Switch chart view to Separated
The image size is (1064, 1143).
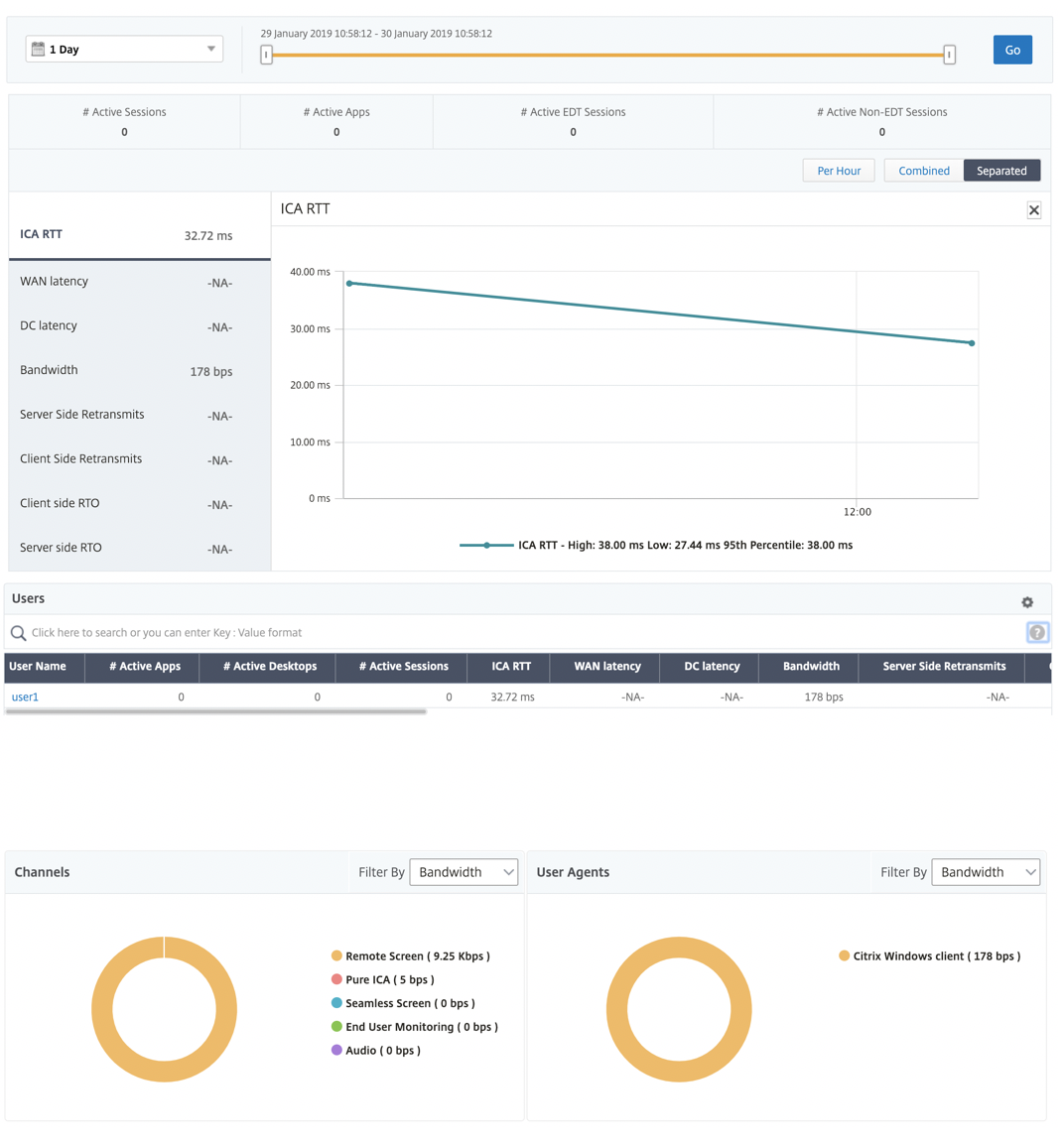(1001, 171)
